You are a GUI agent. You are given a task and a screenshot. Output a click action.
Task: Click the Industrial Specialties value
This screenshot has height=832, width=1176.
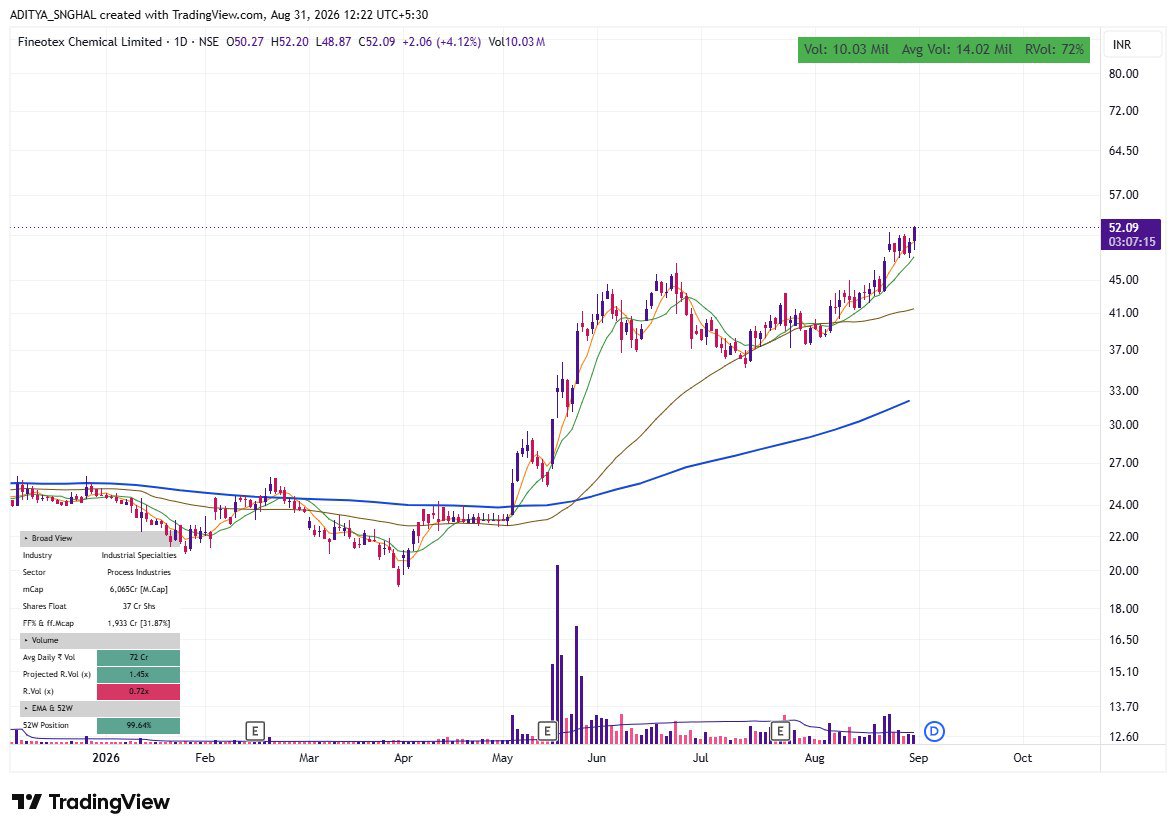(139, 556)
